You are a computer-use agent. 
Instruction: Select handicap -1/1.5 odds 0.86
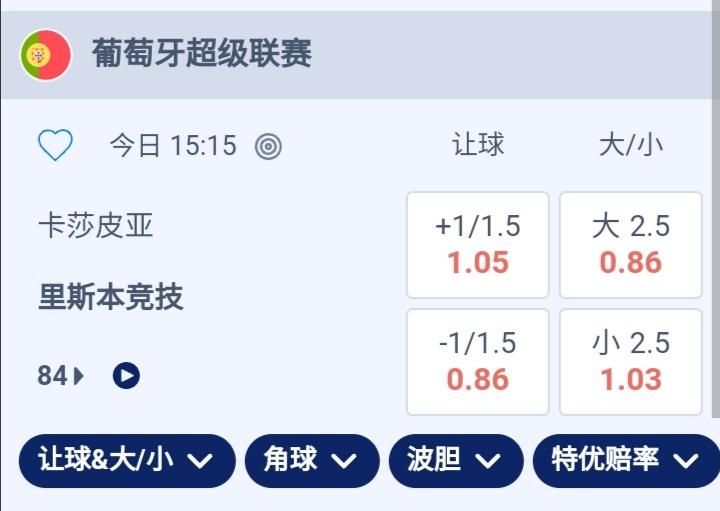[x=477, y=362]
